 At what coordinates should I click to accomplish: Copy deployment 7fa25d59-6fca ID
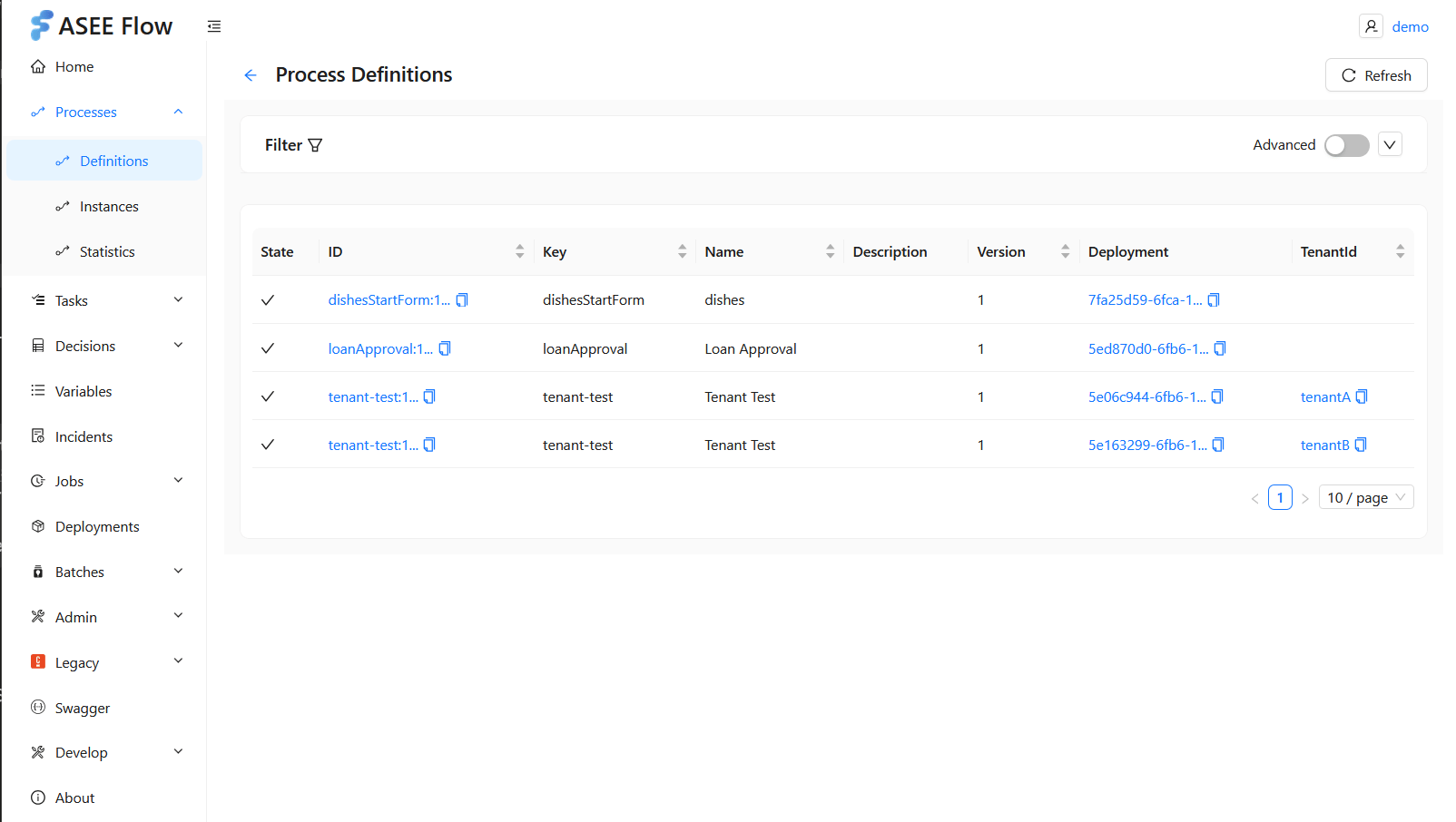1214,300
